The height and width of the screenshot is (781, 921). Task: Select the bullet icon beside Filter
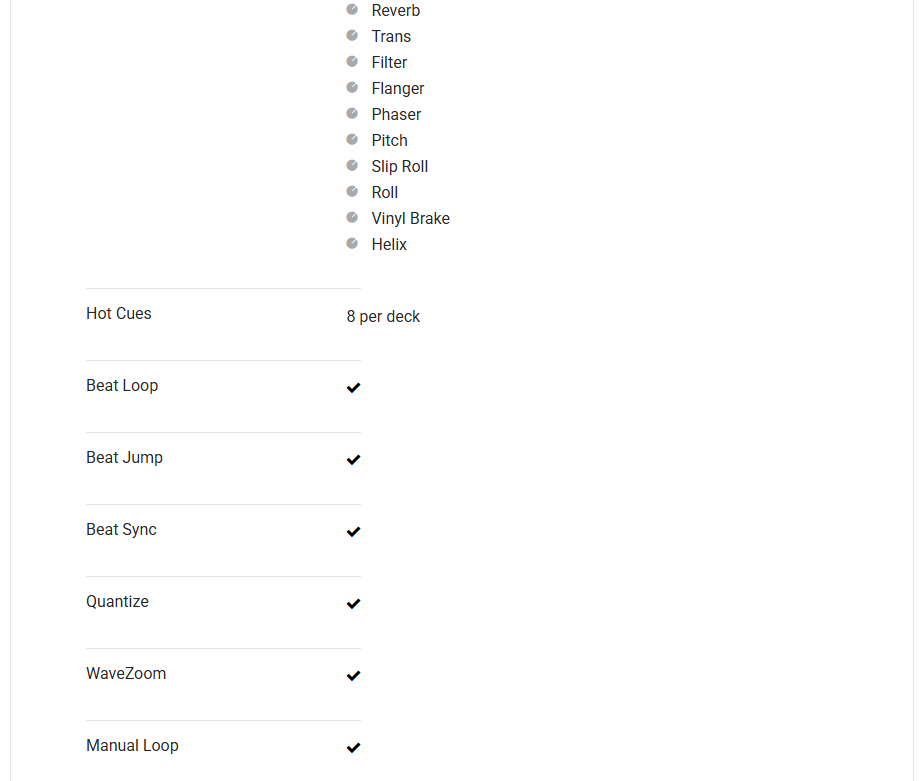click(352, 61)
